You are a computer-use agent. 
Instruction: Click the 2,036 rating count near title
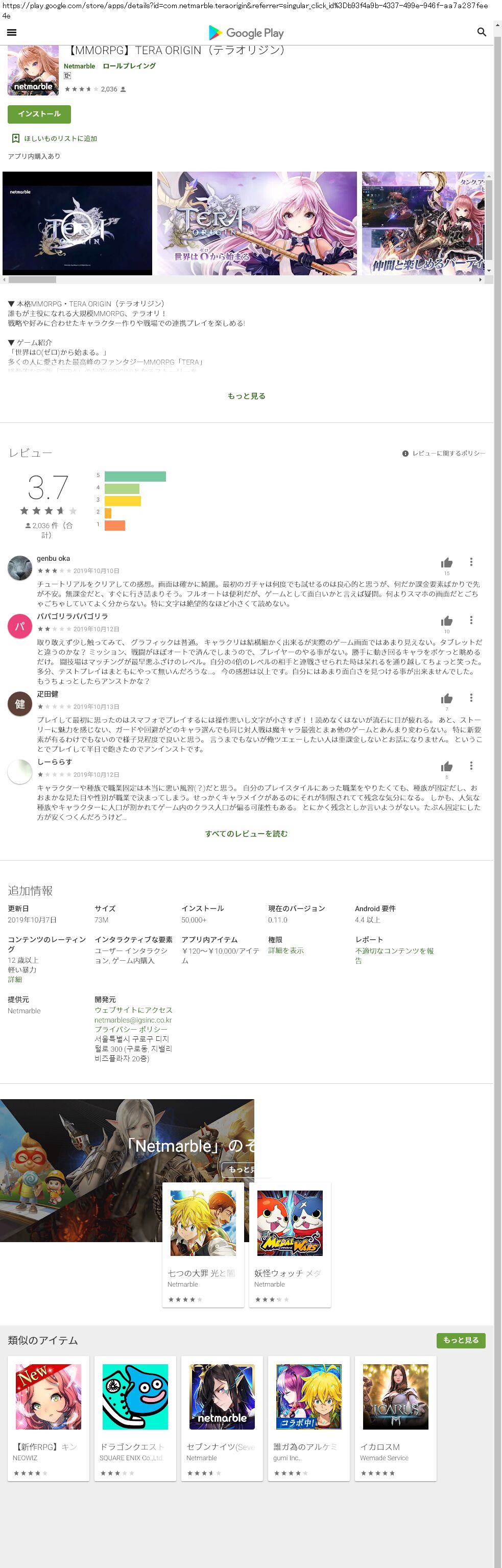109,89
